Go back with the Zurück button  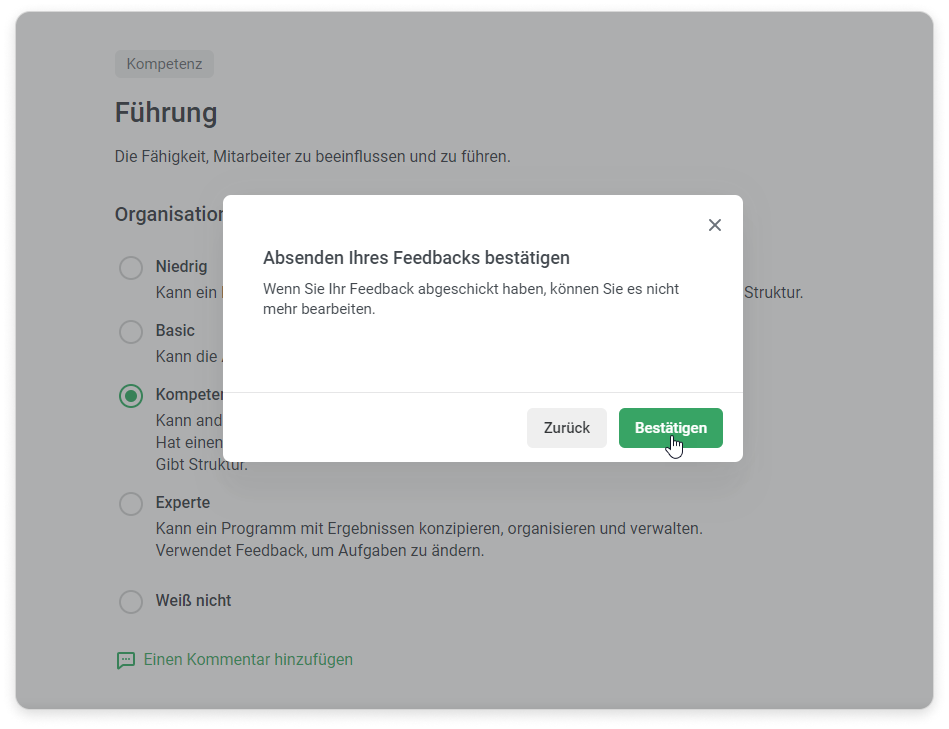coord(566,428)
